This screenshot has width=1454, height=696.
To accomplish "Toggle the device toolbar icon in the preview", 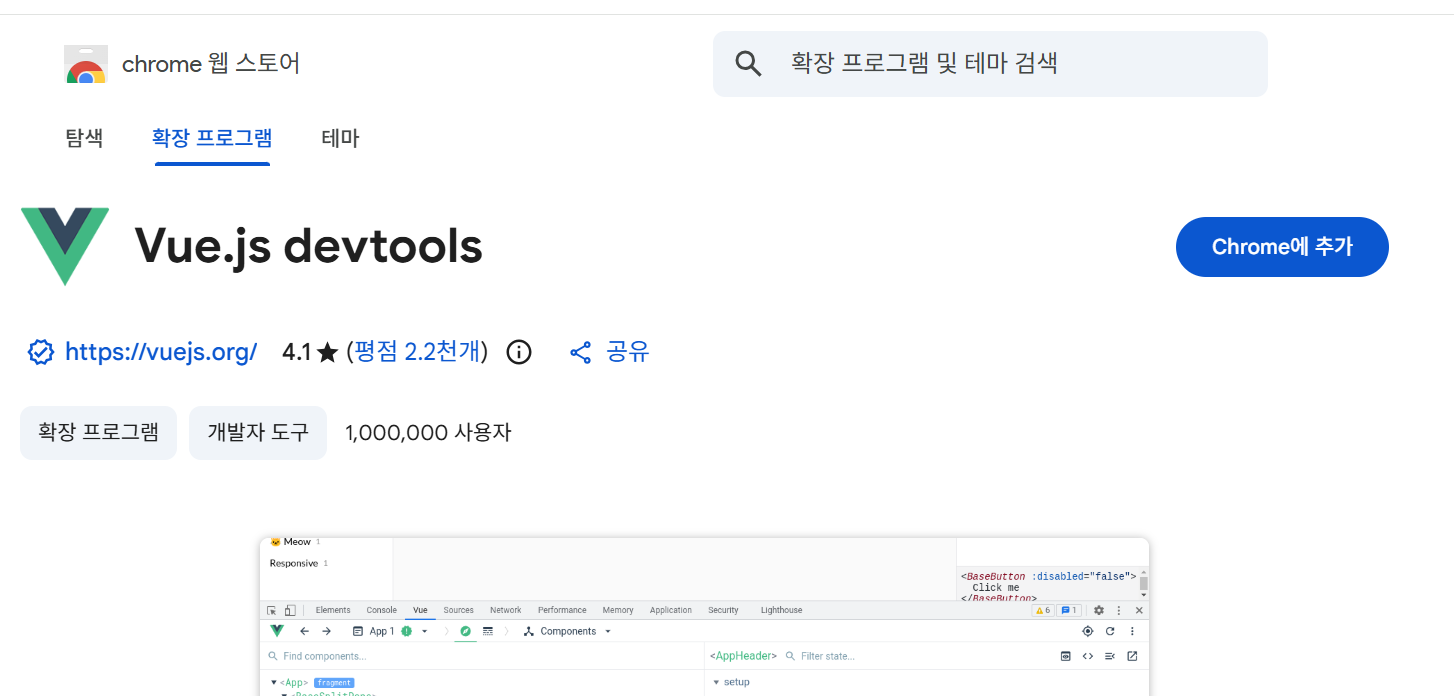I will (289, 610).
